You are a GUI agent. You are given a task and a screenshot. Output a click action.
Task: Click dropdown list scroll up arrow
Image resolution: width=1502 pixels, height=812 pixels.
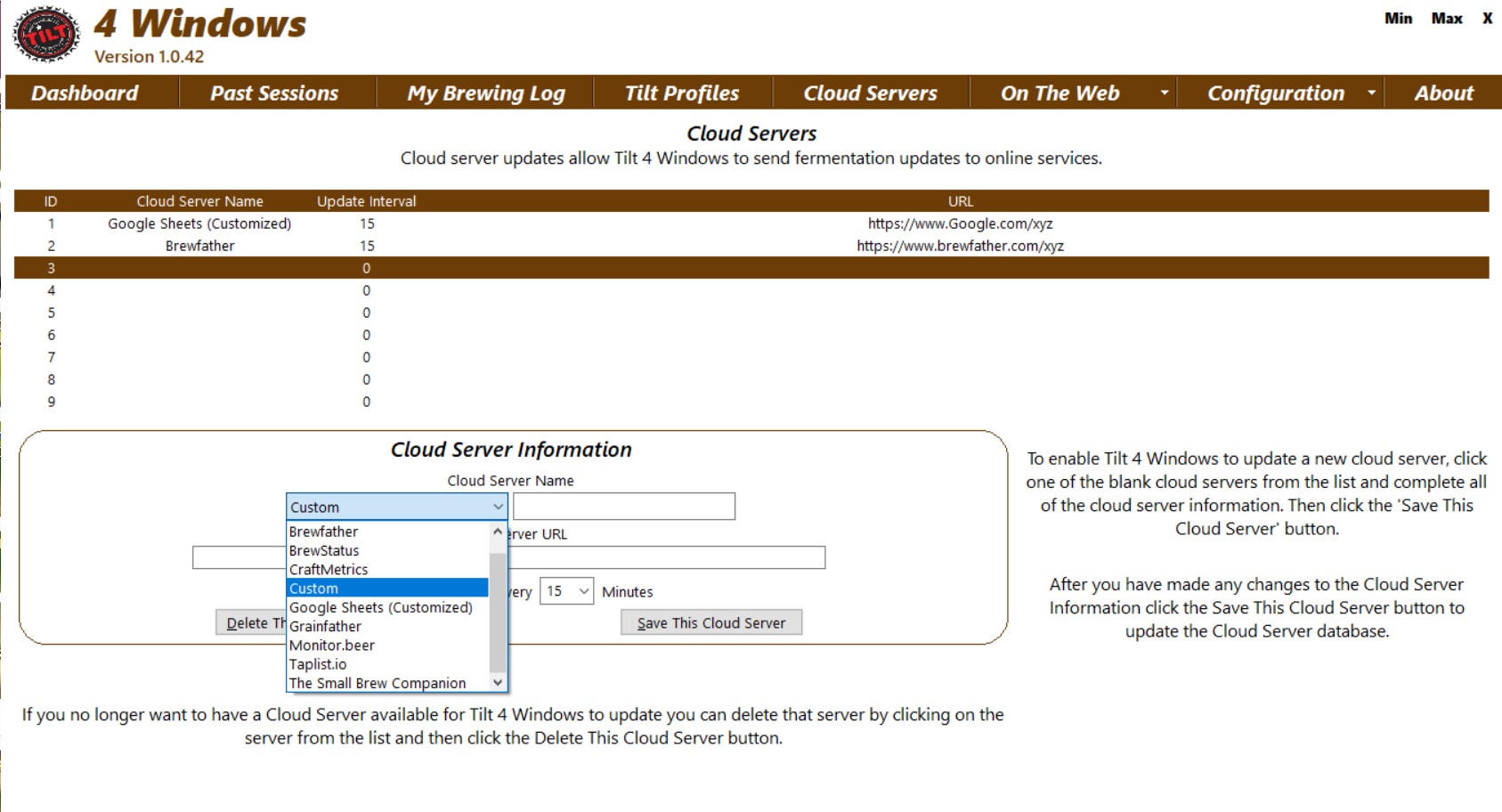tap(498, 532)
